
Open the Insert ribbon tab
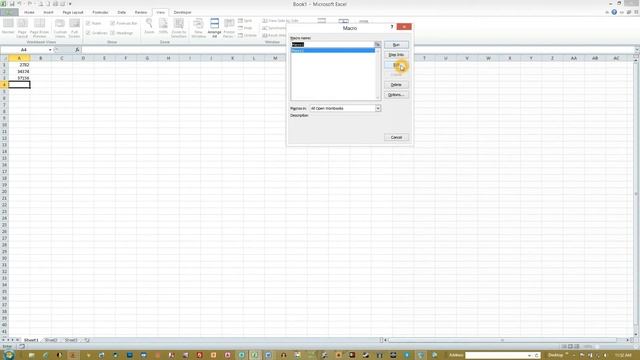tap(48, 12)
